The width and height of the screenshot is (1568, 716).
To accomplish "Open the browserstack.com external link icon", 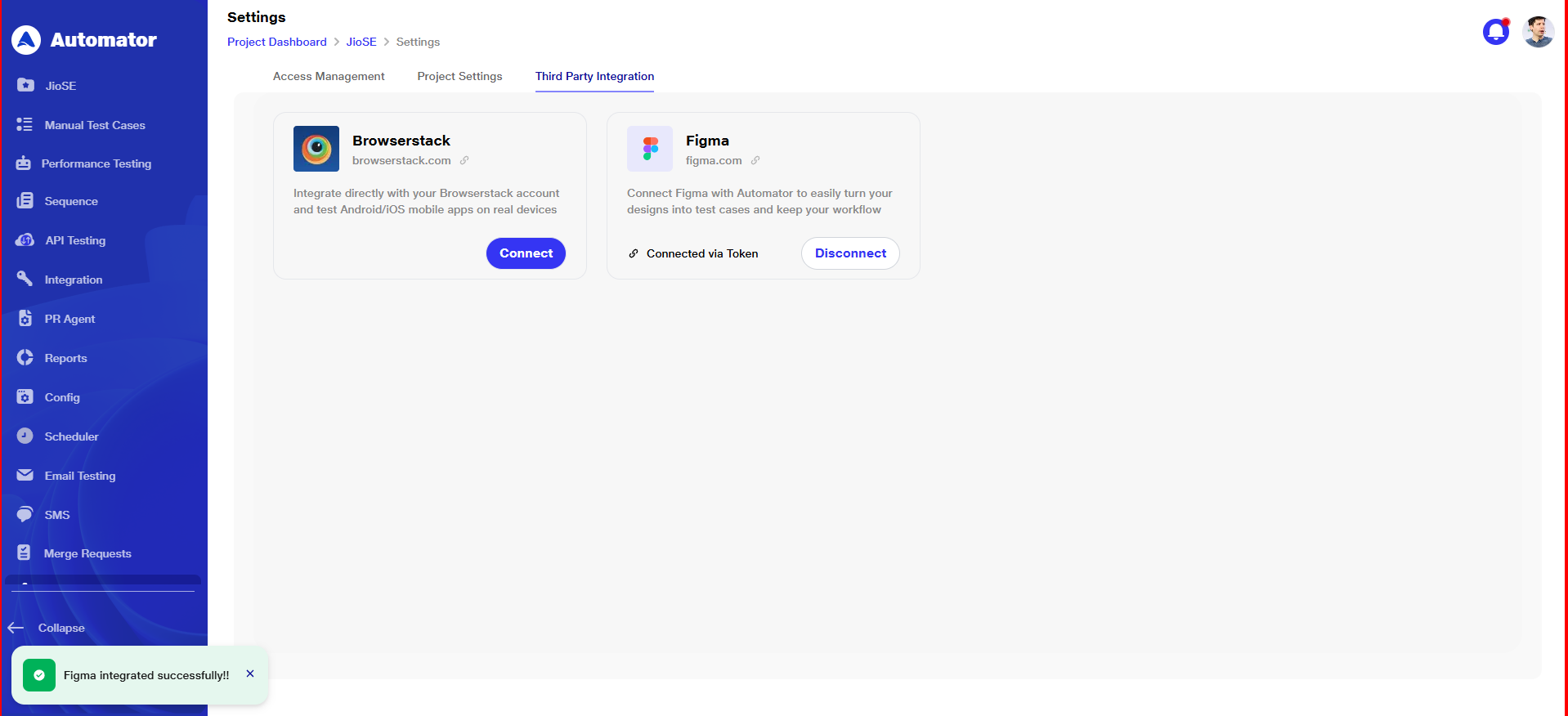I will tap(464, 161).
